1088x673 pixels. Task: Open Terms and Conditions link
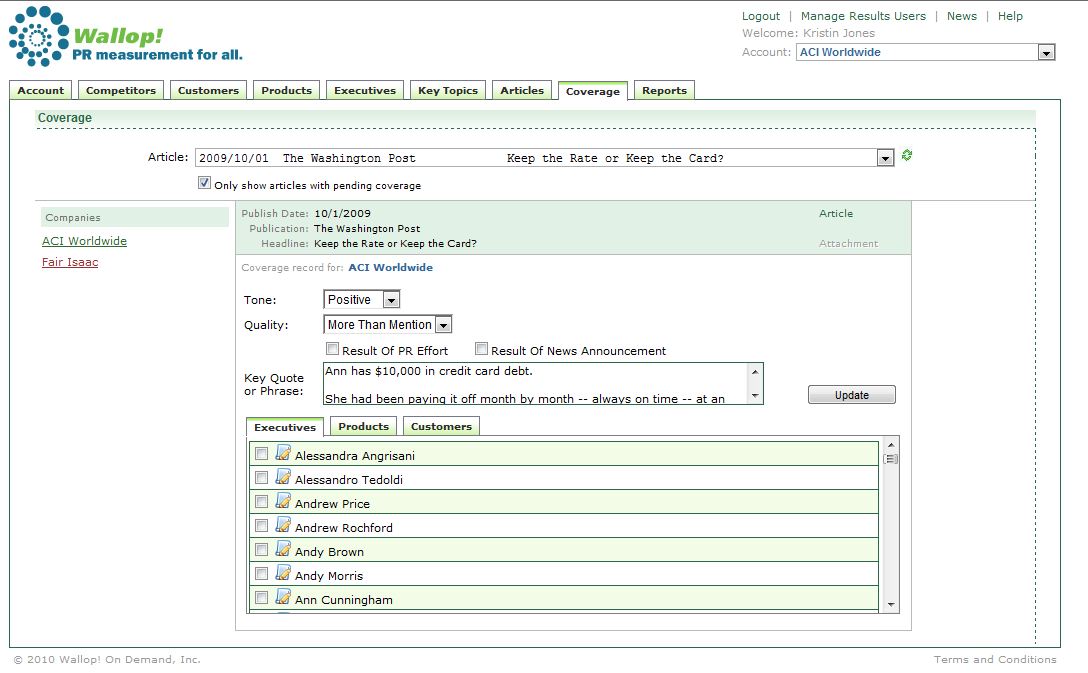[x=995, y=659]
